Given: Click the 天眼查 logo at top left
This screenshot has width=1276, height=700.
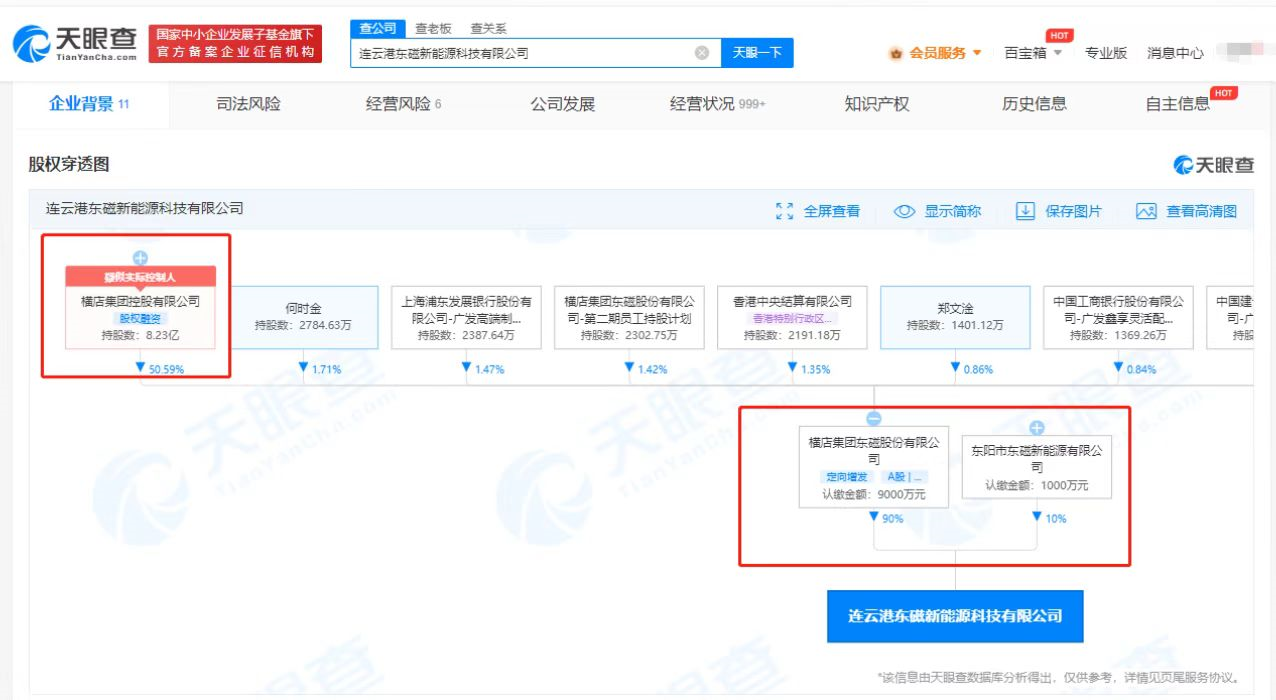Looking at the screenshot, I should click(74, 43).
